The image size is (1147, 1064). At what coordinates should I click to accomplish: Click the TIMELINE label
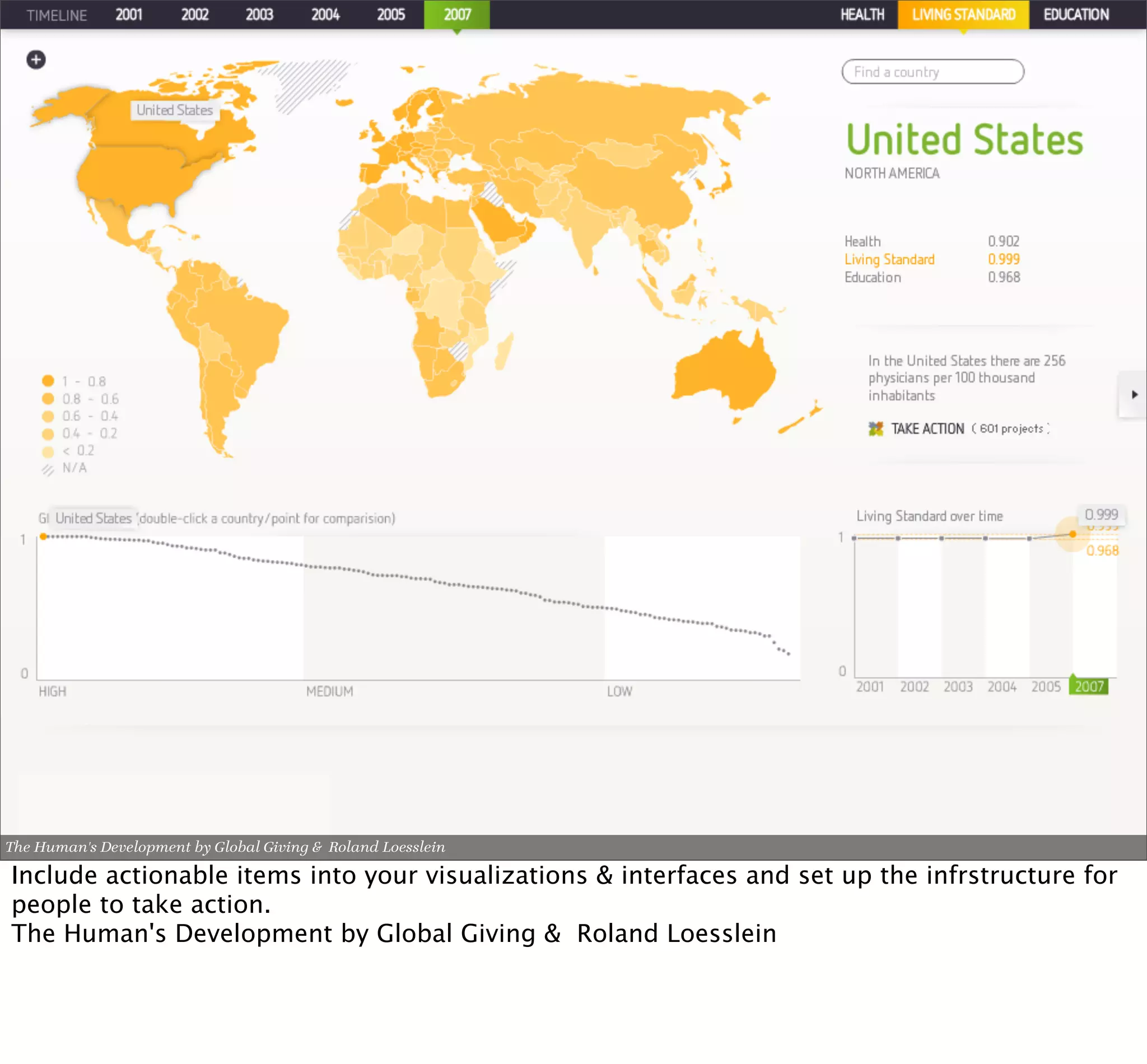[x=57, y=16]
